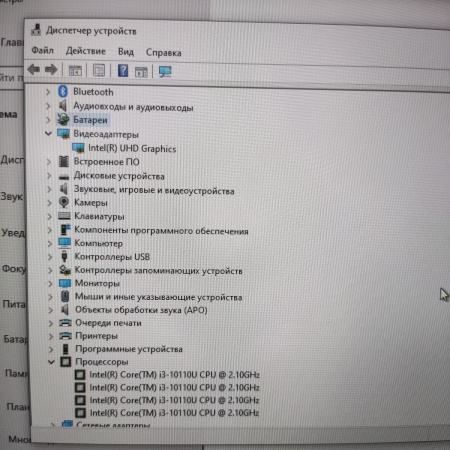This screenshot has height=450, width=450.
Task: Select Контроллеры запоминающих устройств label
Action: [x=158, y=270]
